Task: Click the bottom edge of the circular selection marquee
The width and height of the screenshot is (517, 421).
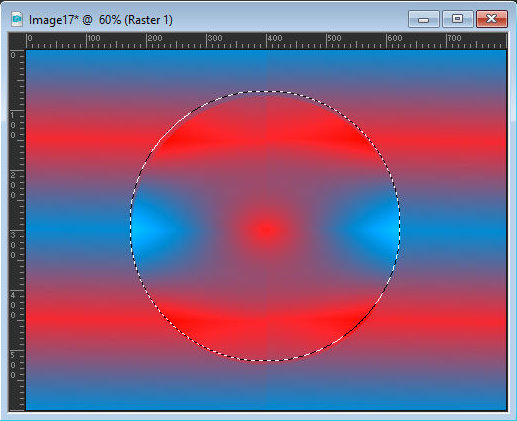Action: 266,360
